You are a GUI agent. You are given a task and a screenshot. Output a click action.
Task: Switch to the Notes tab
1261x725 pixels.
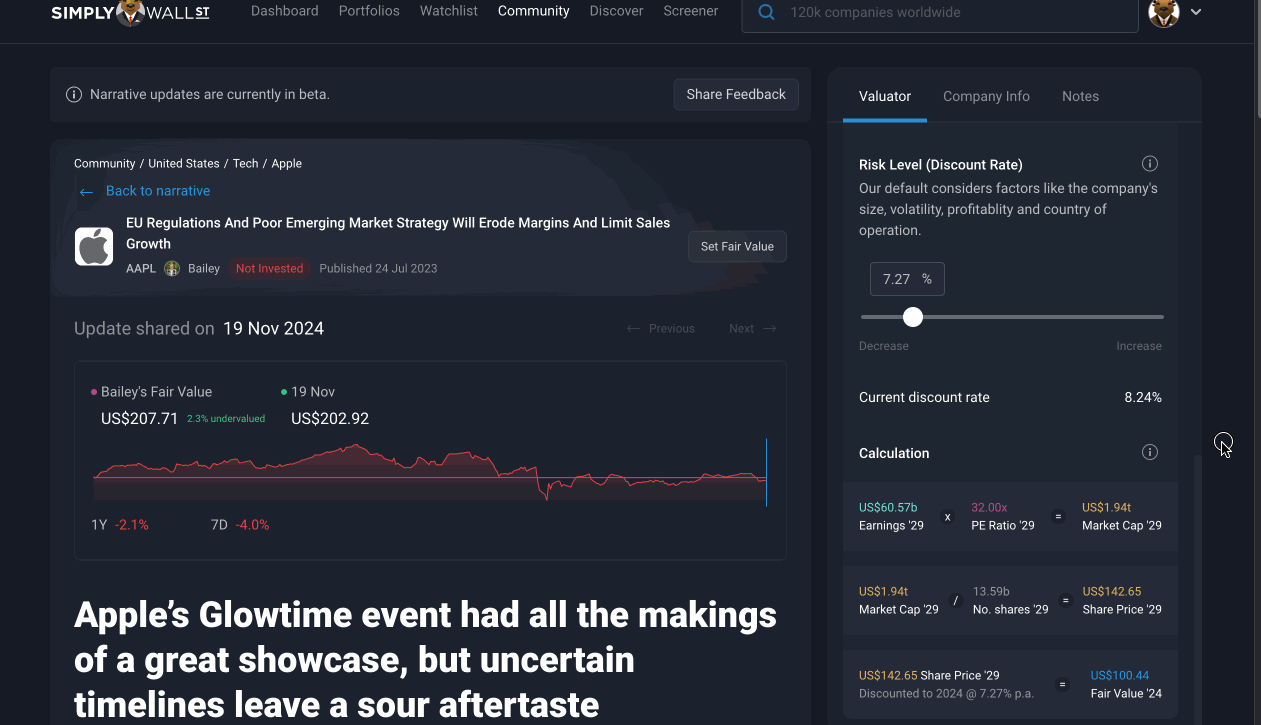[x=1080, y=96]
